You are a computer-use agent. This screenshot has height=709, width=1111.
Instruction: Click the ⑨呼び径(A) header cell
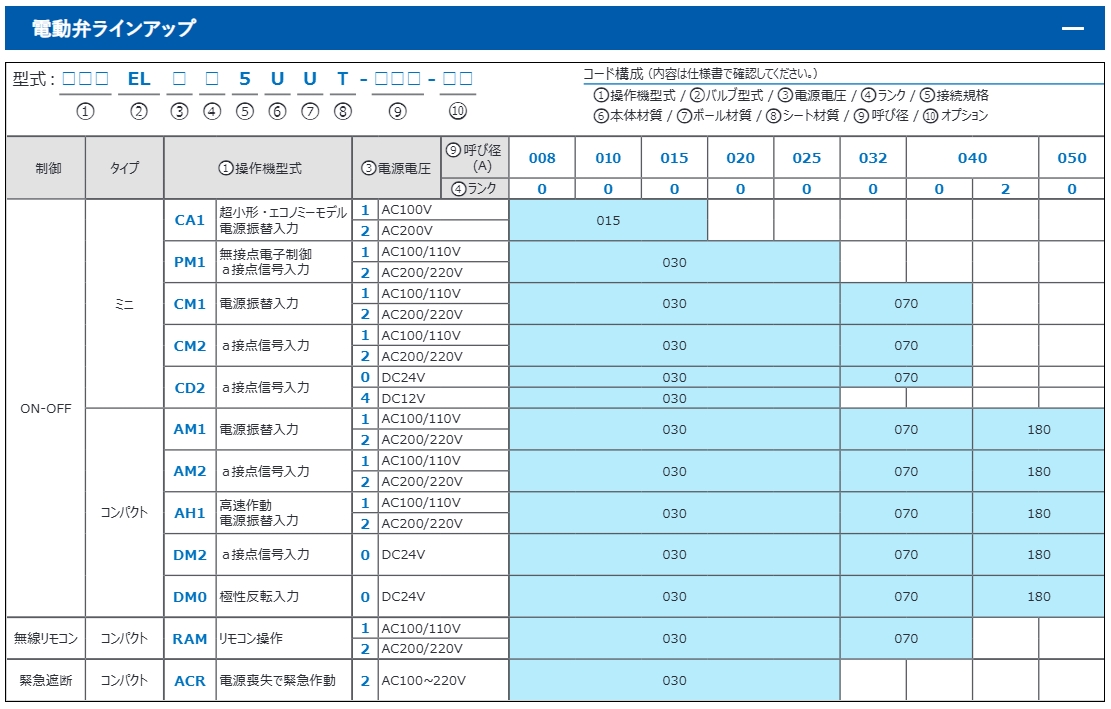(475, 158)
